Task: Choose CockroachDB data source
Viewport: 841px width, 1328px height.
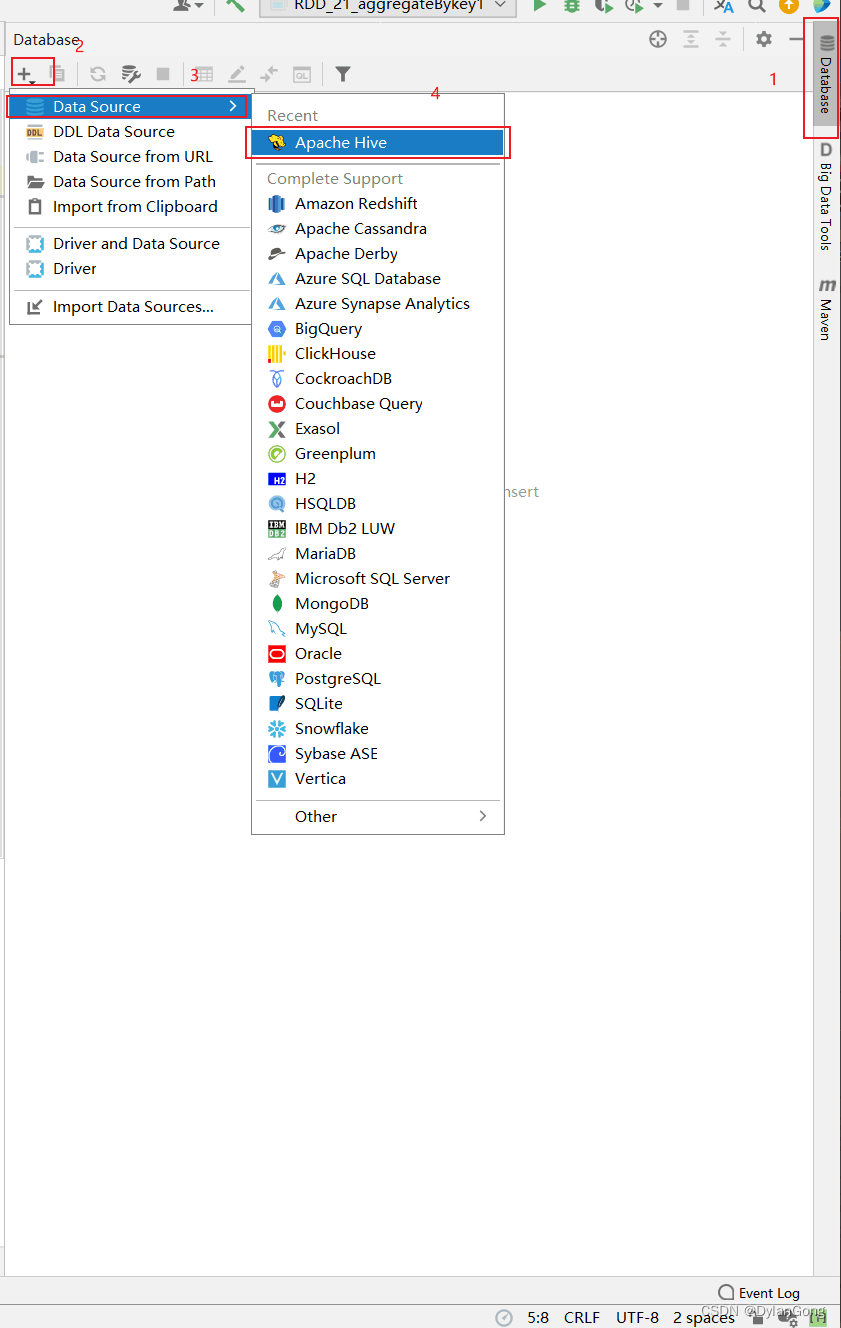Action: tap(378, 378)
